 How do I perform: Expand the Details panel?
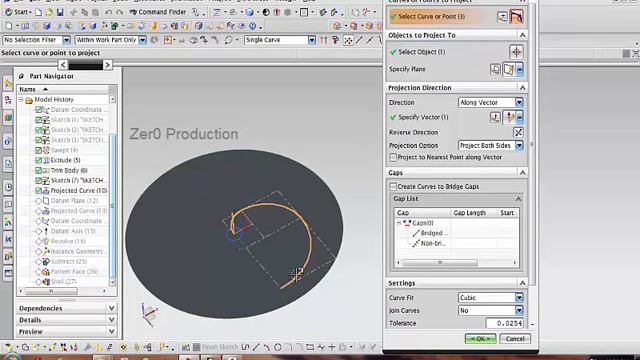tap(67, 320)
